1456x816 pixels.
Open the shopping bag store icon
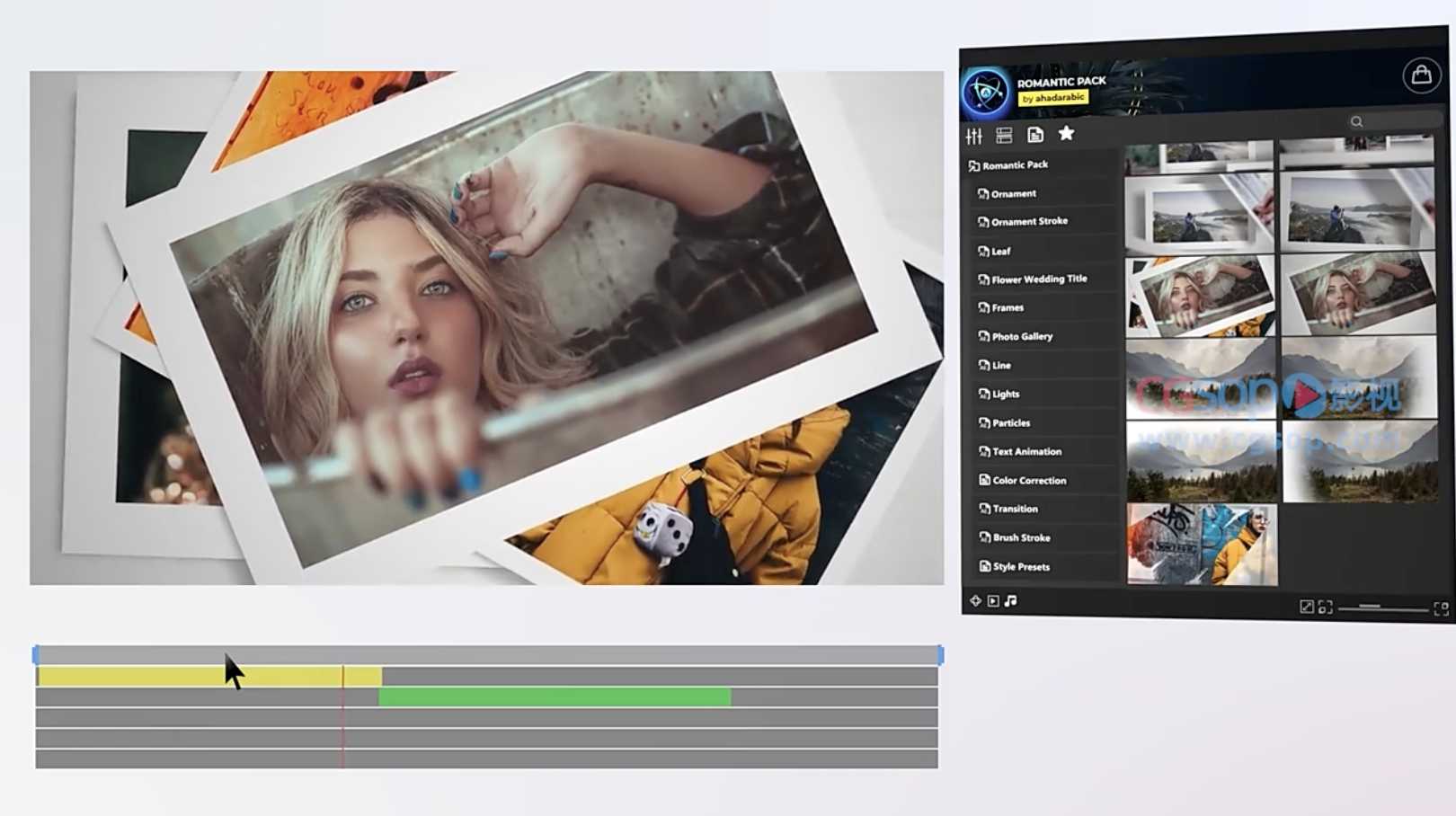point(1421,75)
